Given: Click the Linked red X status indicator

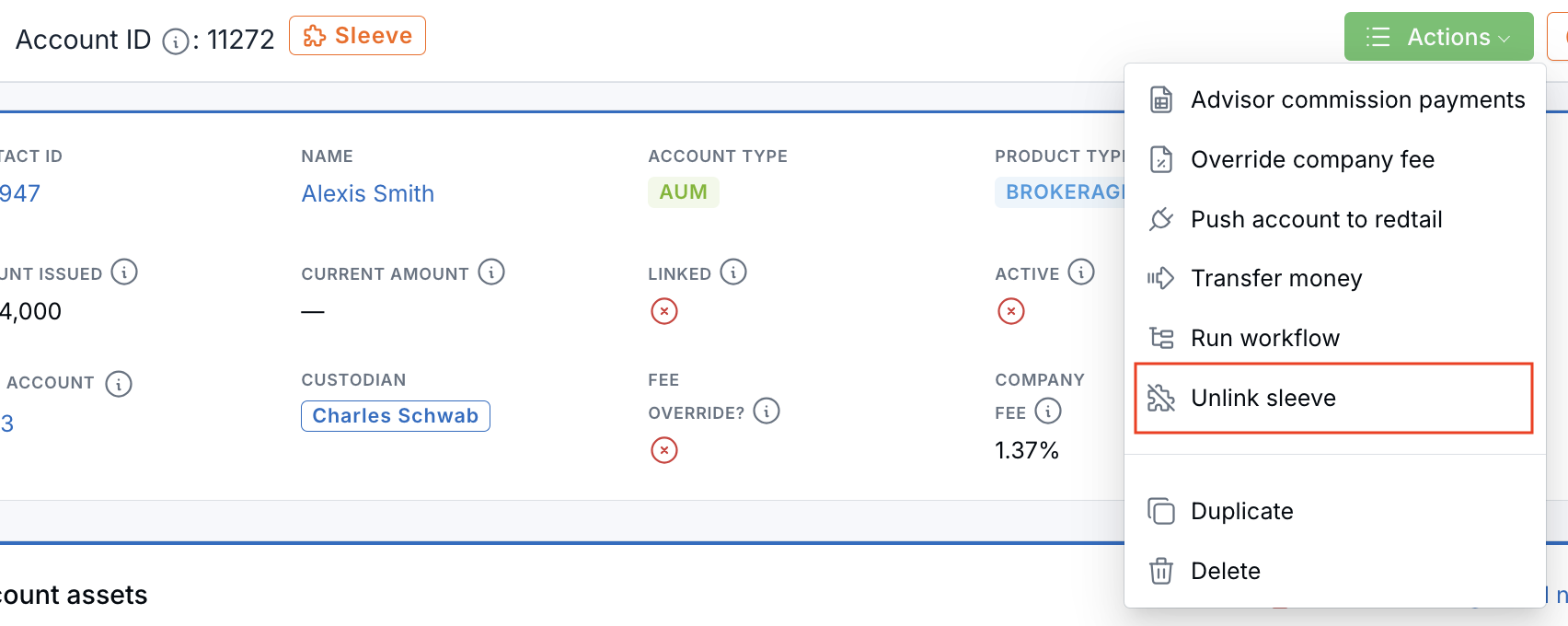Looking at the screenshot, I should 664,311.
